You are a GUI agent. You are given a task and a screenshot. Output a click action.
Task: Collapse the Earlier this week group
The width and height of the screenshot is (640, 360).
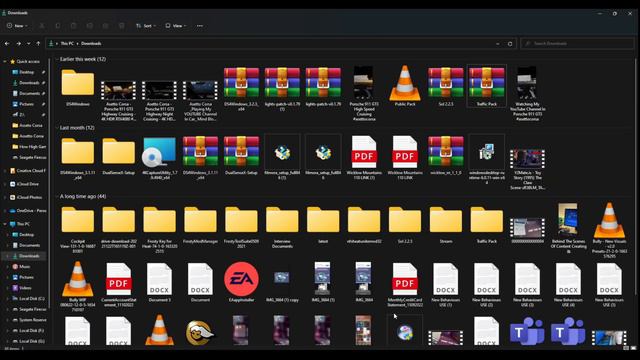click(57, 59)
